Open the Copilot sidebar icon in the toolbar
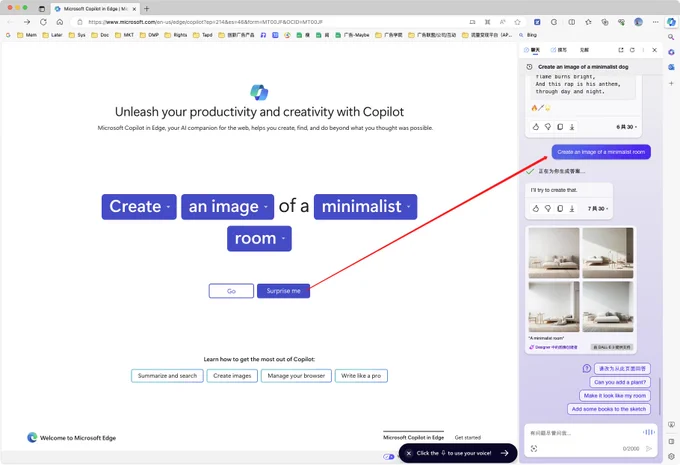Viewport: 680px width, 465px height. tap(671, 22)
